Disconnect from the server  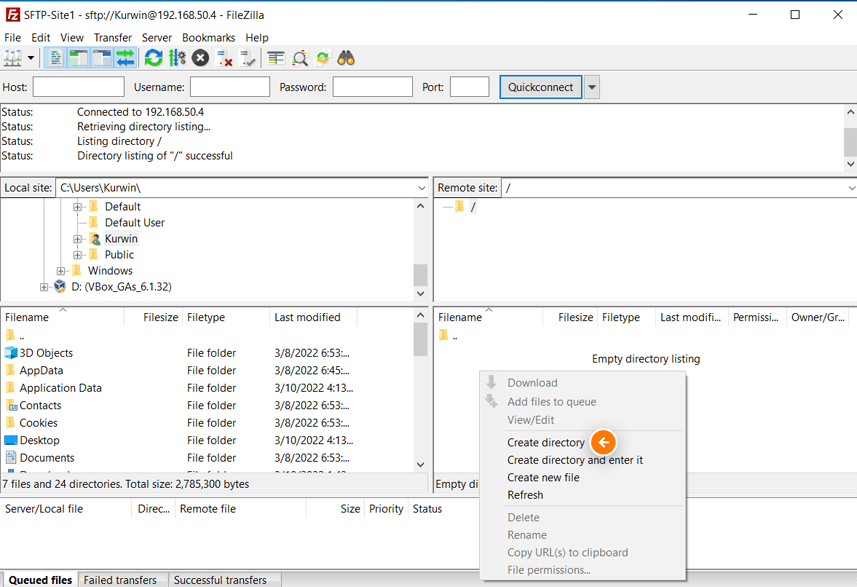tap(222, 57)
